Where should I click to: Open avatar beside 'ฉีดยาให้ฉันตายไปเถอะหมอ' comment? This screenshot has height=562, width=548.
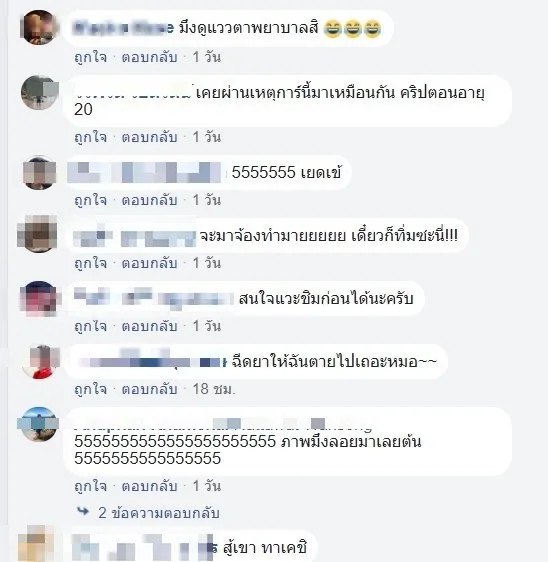[40, 362]
